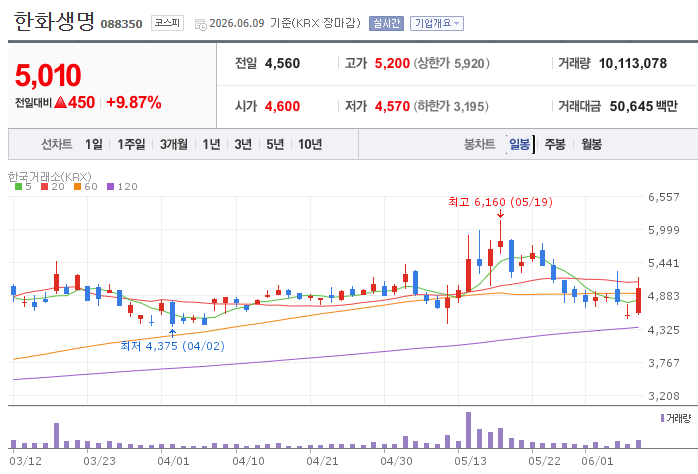Switch to 일봉 candle chart
Image resolution: width=698 pixels, height=474 pixels.
coord(519,144)
